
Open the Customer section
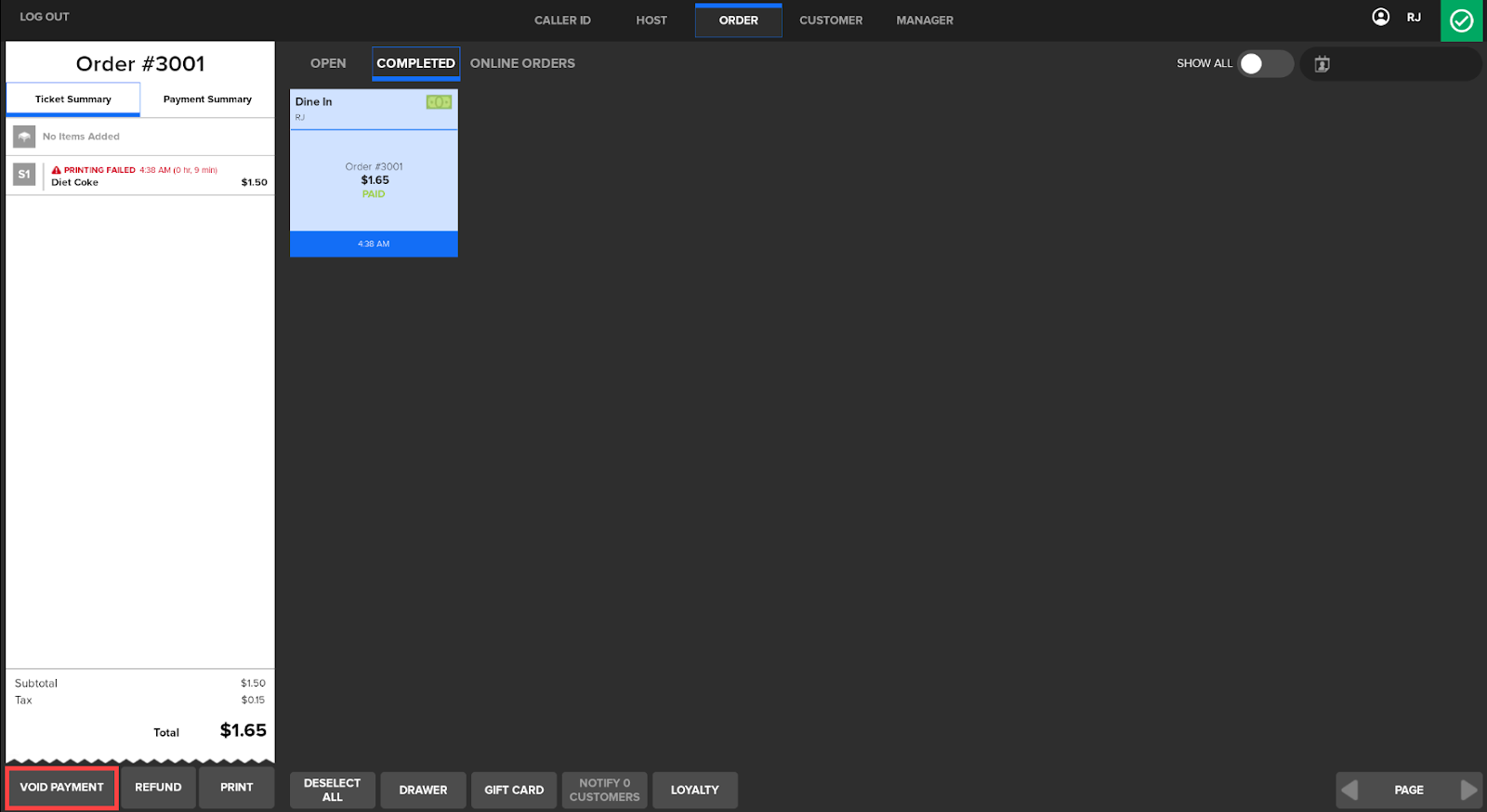pos(831,20)
